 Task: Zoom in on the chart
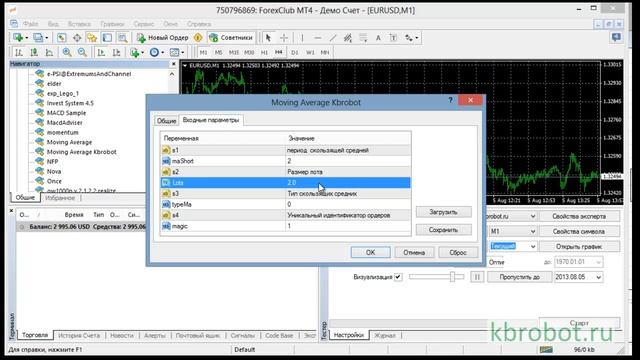point(67,53)
